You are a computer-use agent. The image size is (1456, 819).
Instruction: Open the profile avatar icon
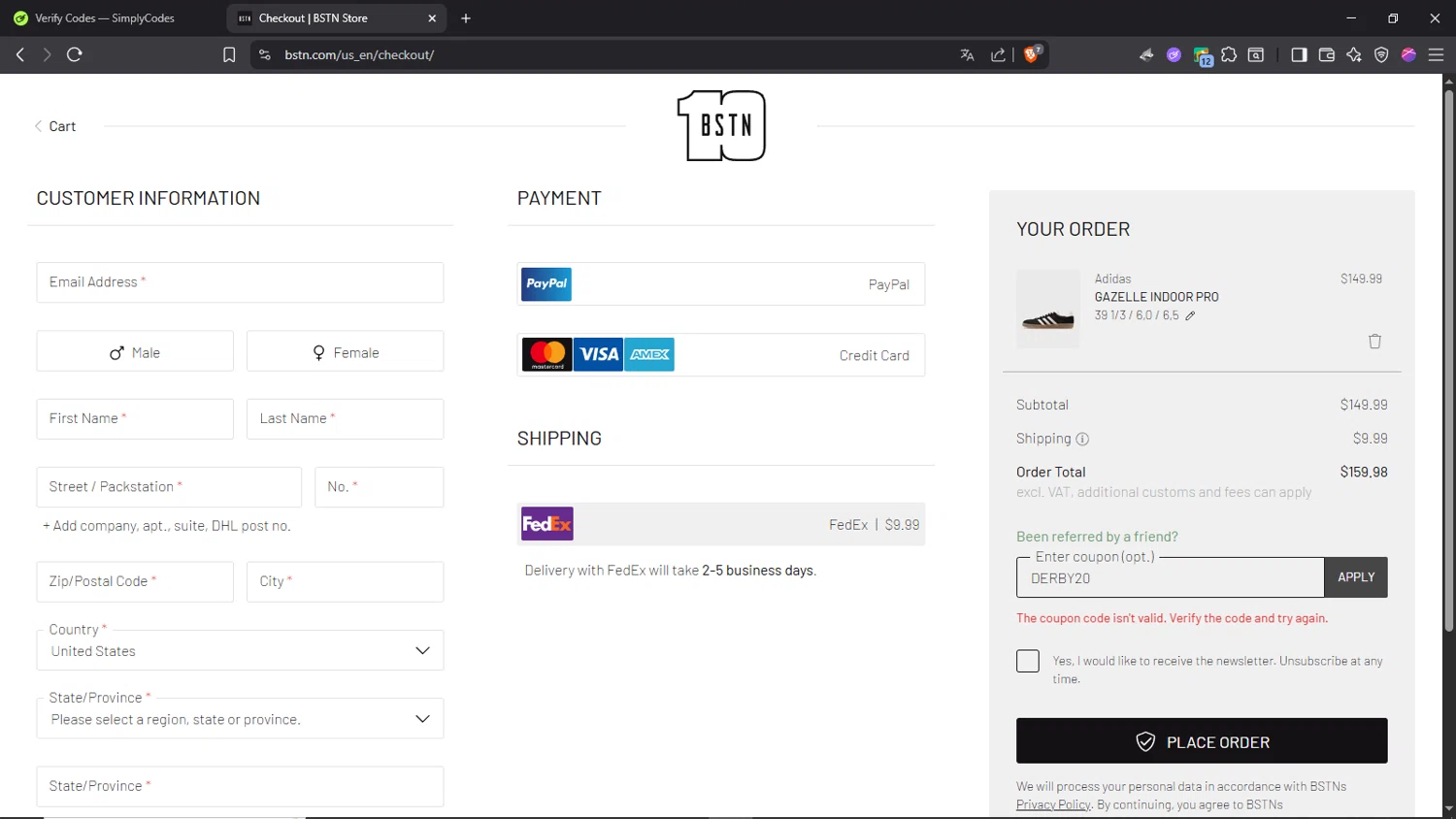coord(1408,55)
